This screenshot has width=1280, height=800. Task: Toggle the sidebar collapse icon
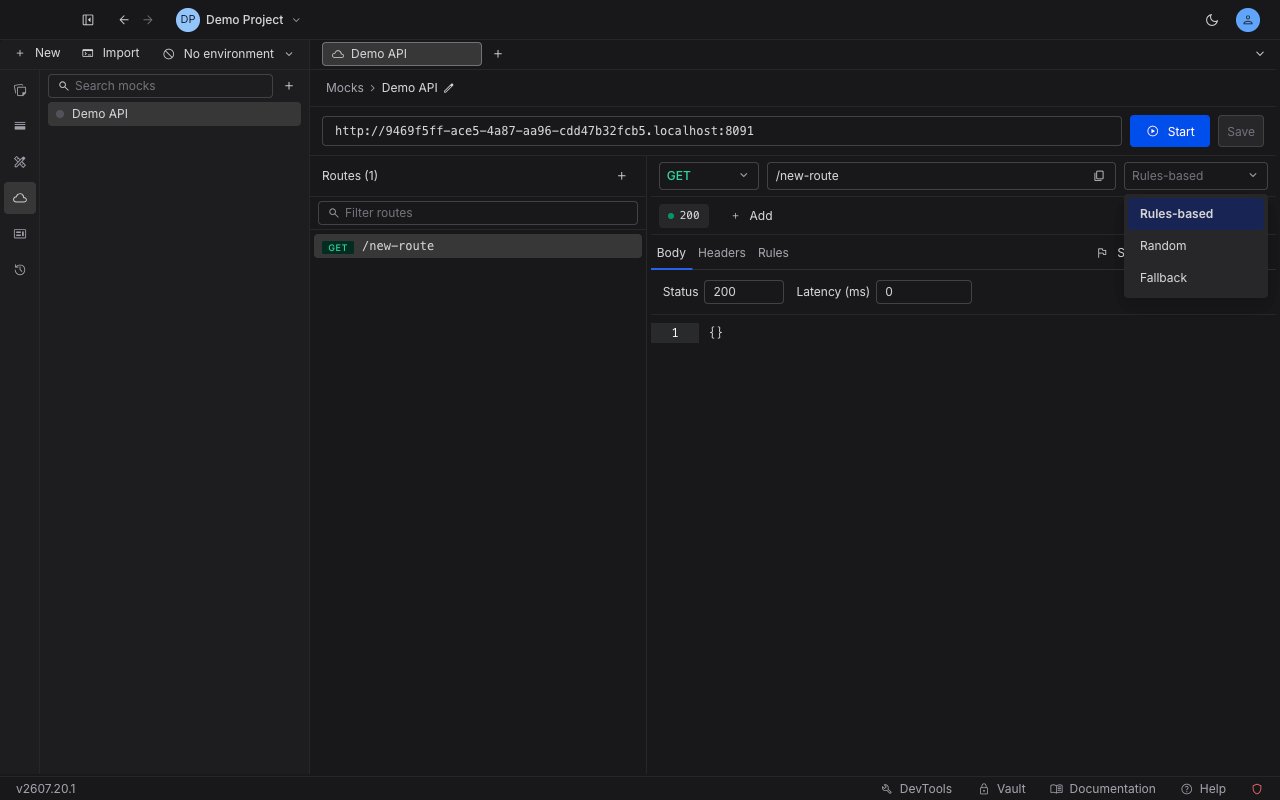(x=88, y=20)
